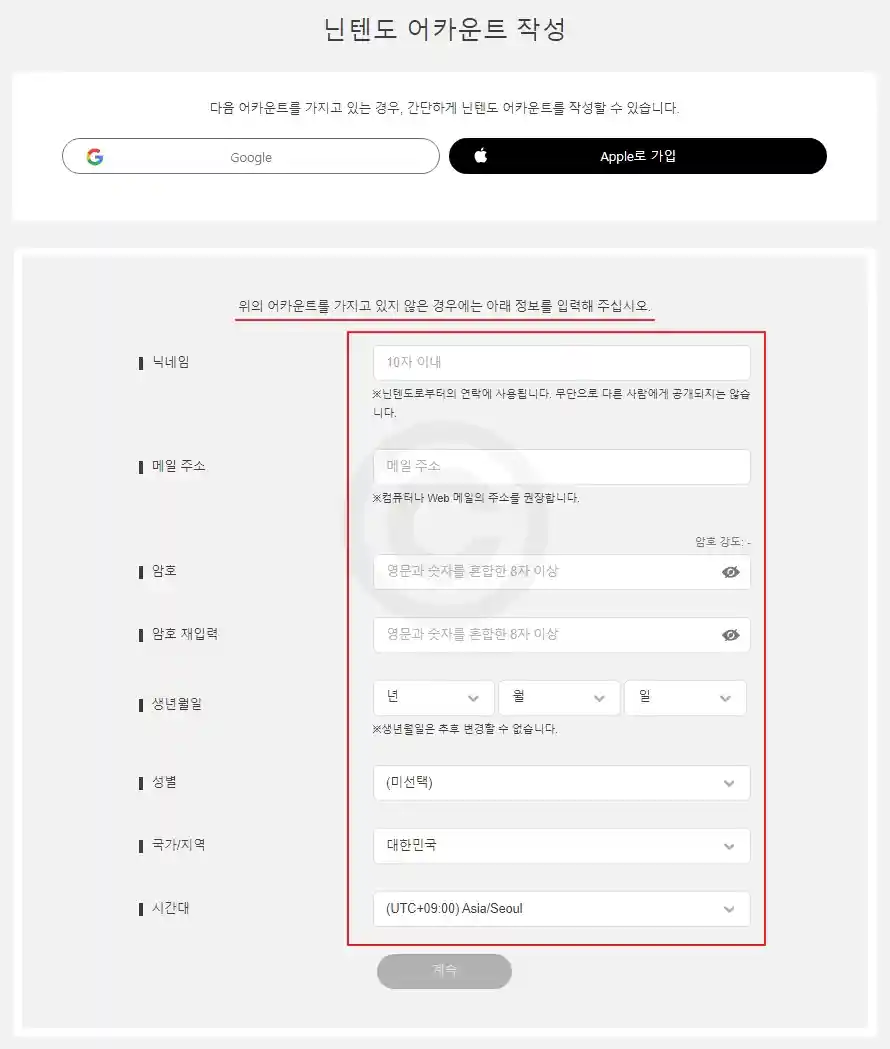890x1049 pixels.
Task: Focus the 암호 재입력 input field
Action: tap(561, 635)
